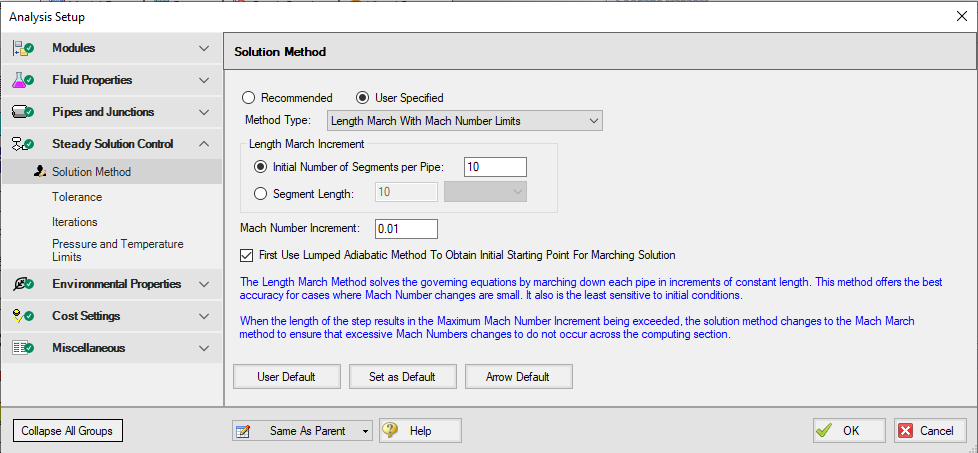Click Initial Number of Segments input box
The height and width of the screenshot is (453, 978).
click(494, 167)
